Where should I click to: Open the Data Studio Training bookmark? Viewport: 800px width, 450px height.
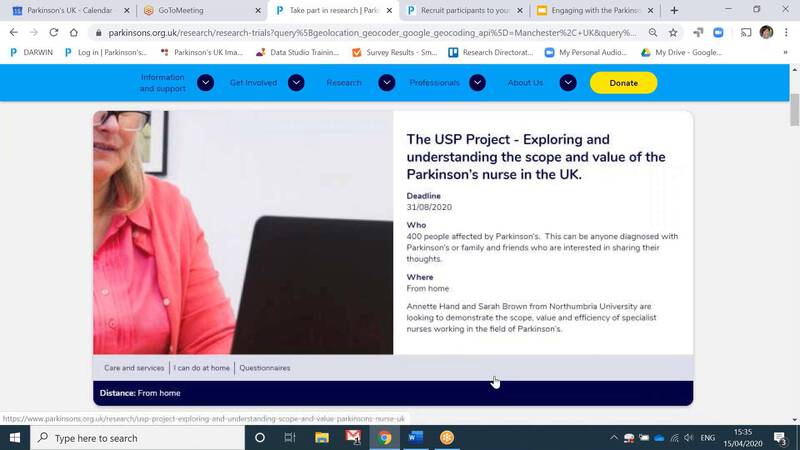pos(297,52)
